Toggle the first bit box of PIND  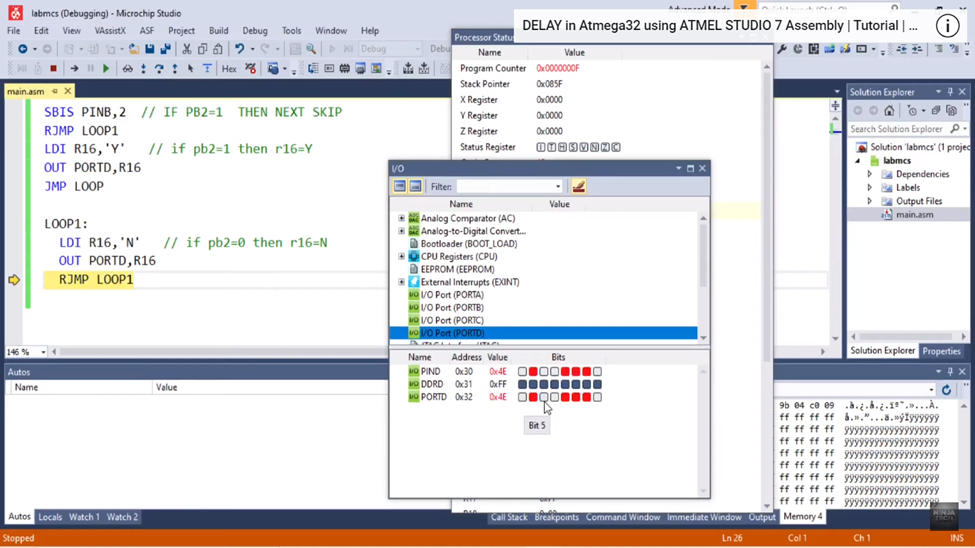click(x=522, y=372)
